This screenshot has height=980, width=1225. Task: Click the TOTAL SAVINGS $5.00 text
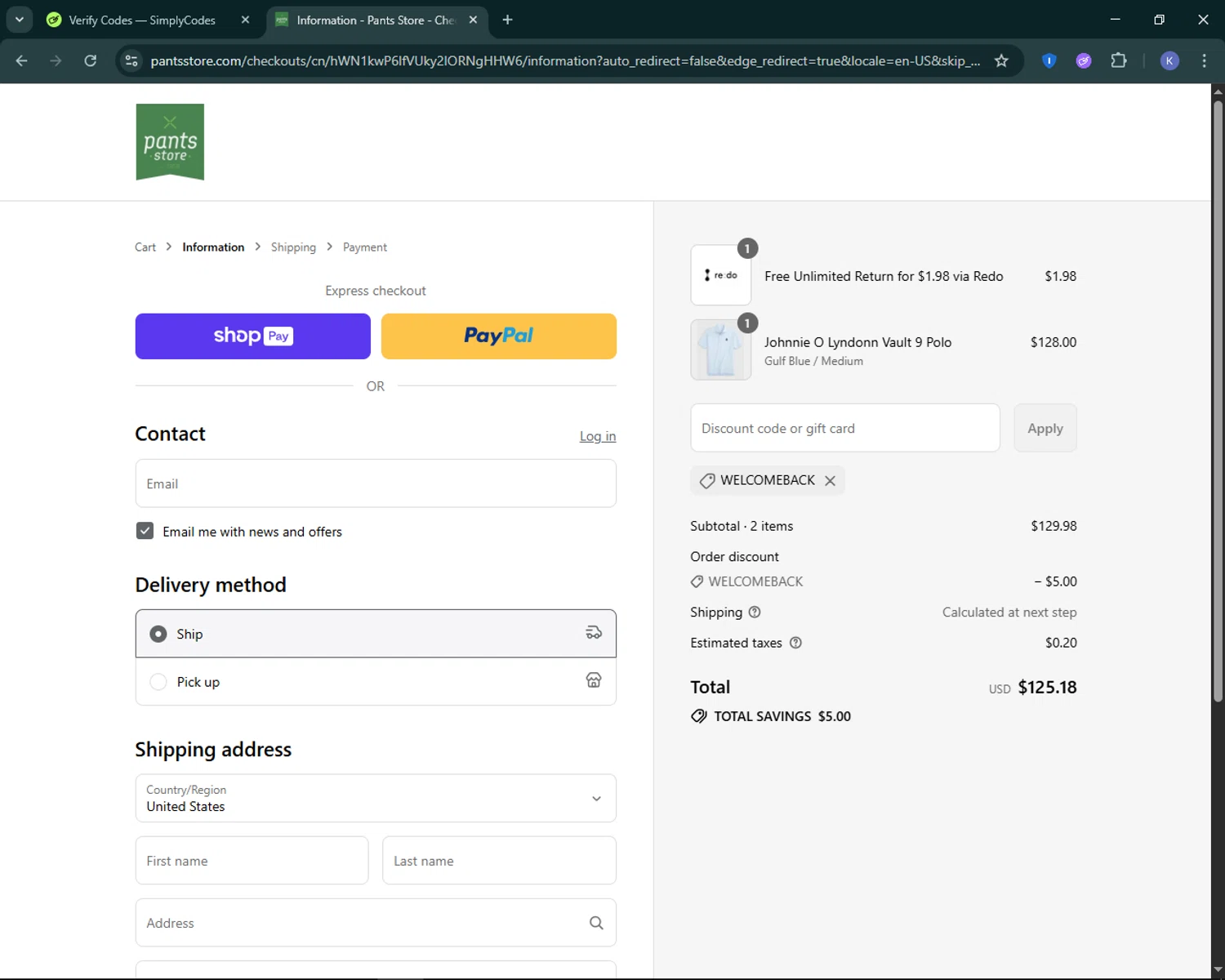point(782,716)
